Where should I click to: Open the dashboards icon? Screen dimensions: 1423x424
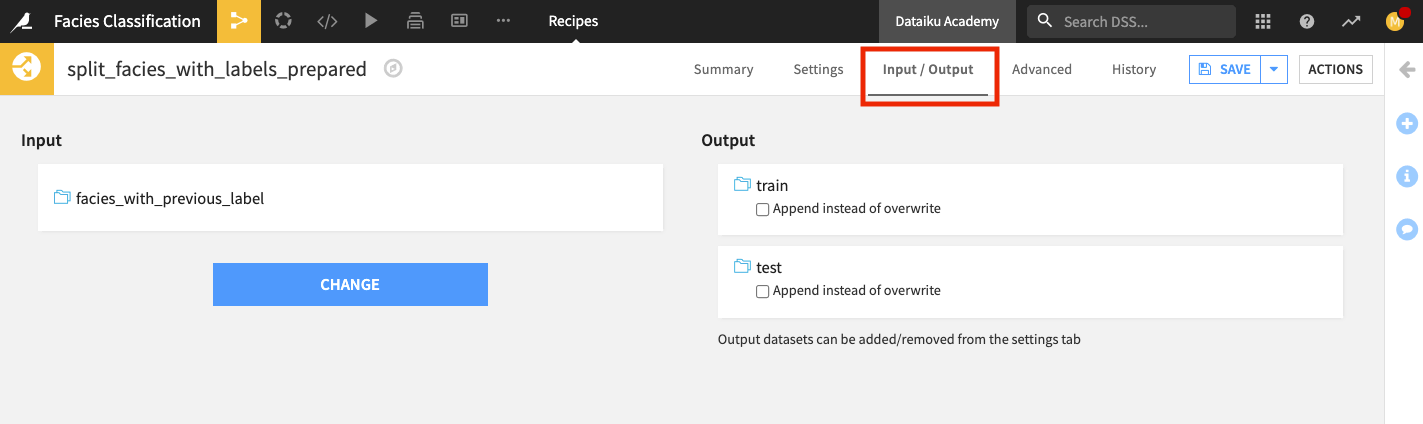pos(460,21)
